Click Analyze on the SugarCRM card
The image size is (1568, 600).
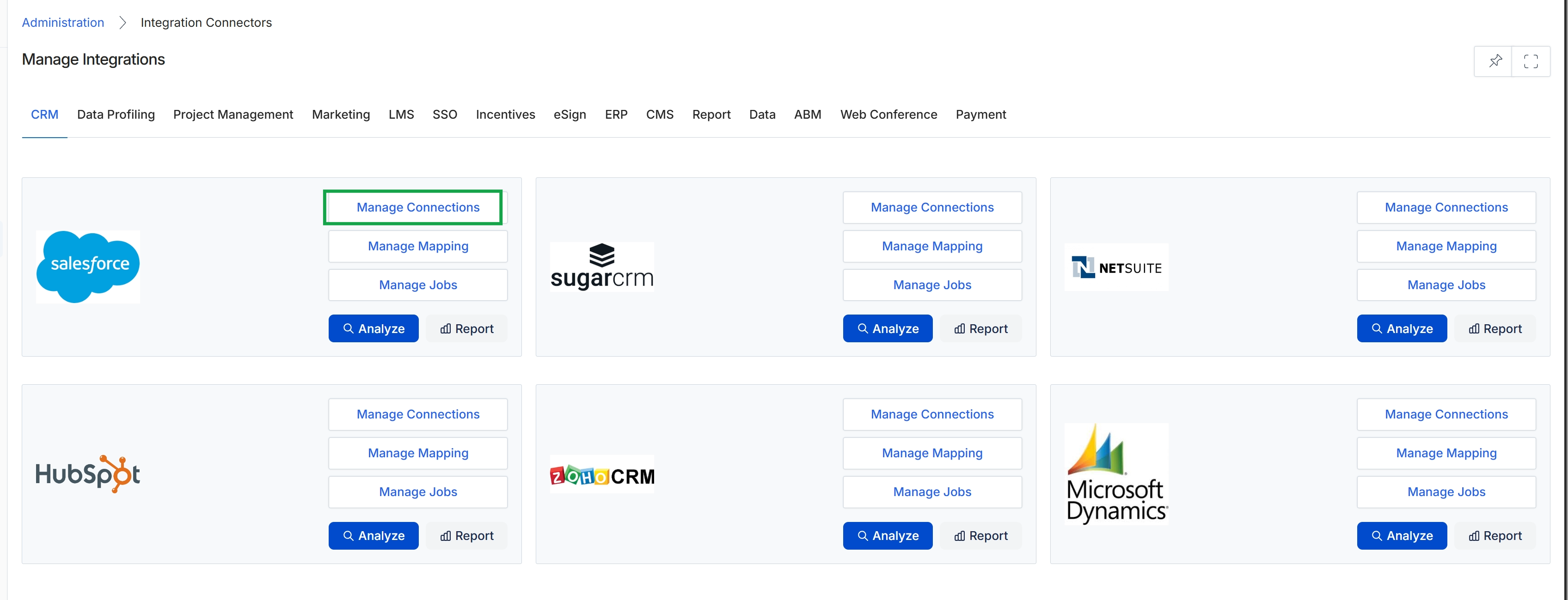[888, 328]
